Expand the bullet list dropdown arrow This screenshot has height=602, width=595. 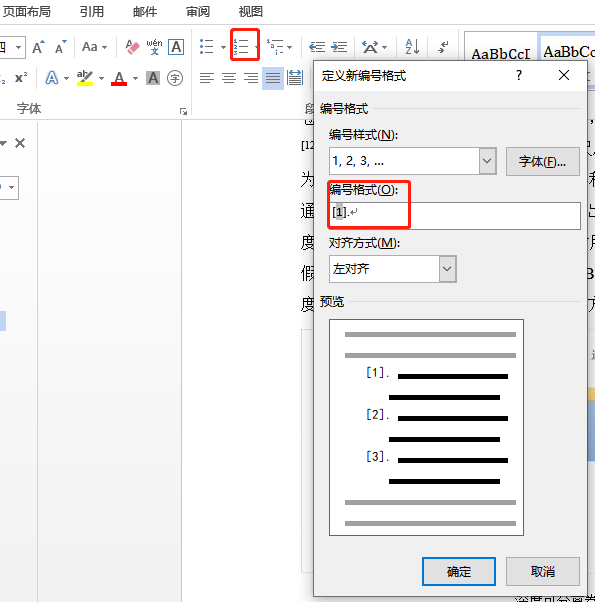tap(223, 47)
